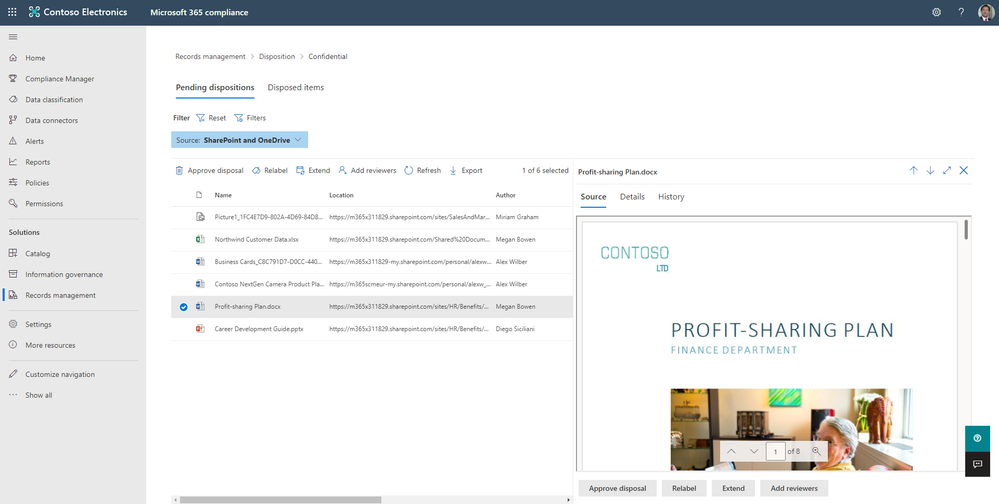The width and height of the screenshot is (999, 504).
Task: Open the app launcher waffle icon
Action: point(12,12)
